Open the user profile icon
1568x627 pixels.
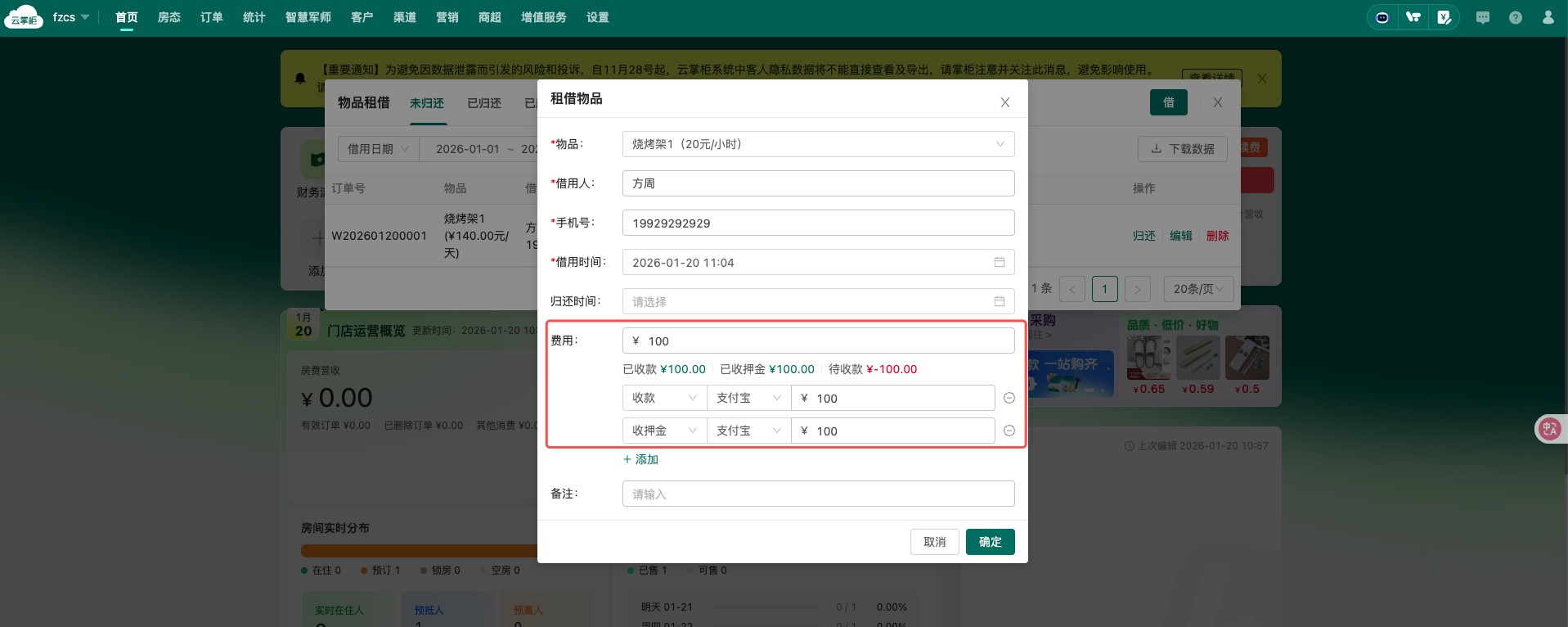(1548, 17)
